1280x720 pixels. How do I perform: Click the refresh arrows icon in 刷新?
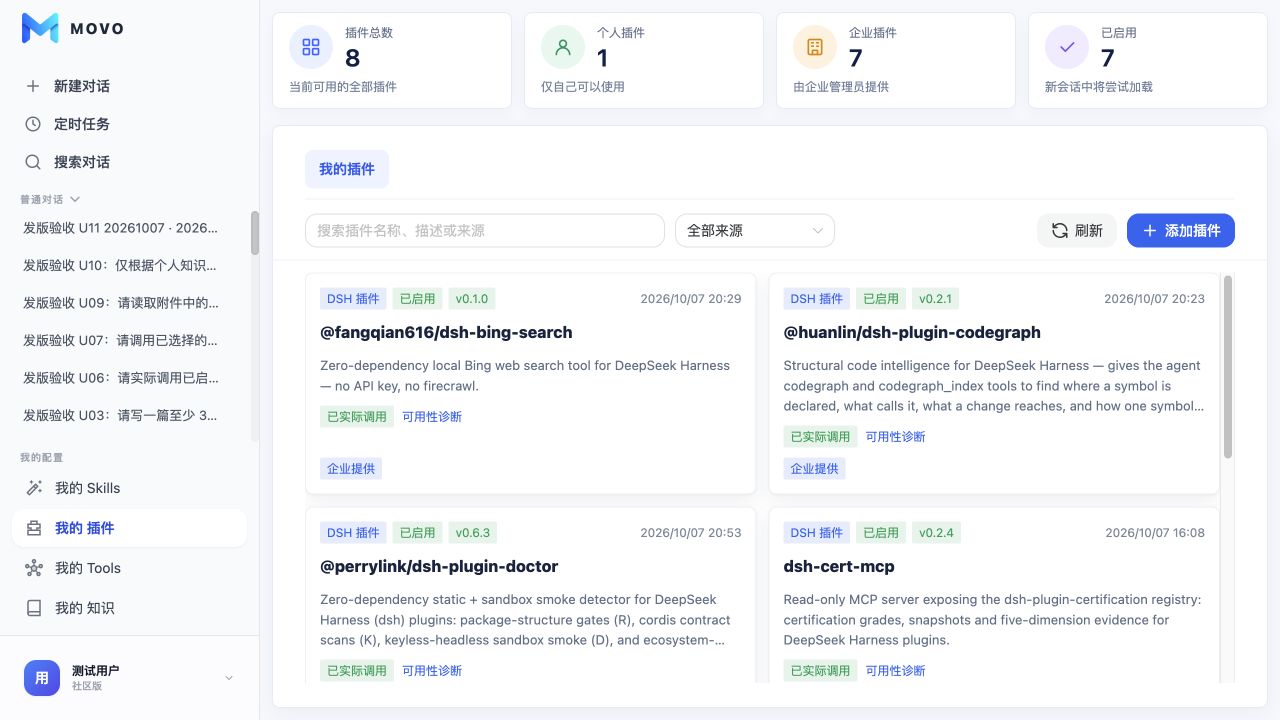coord(1060,231)
